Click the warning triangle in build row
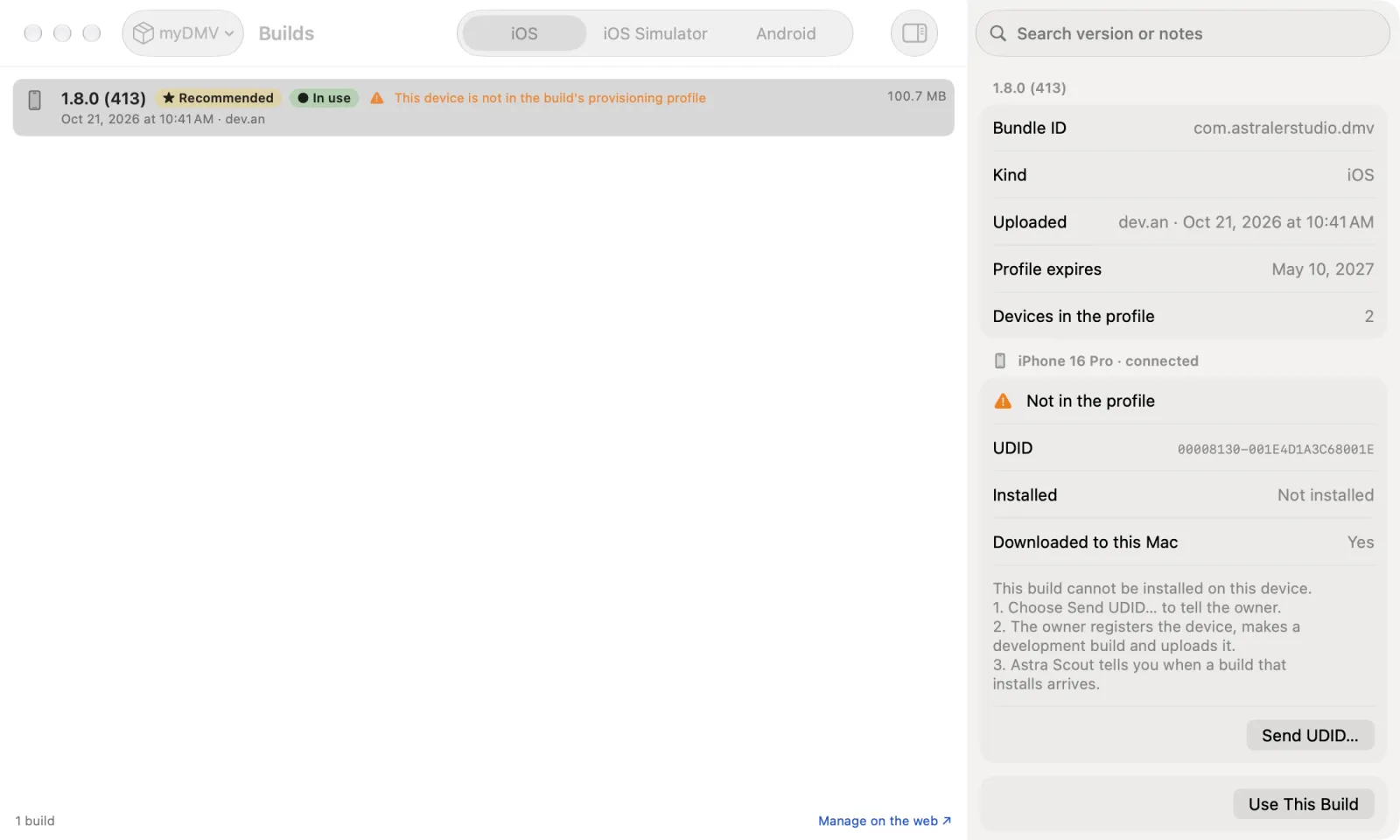 (x=377, y=98)
